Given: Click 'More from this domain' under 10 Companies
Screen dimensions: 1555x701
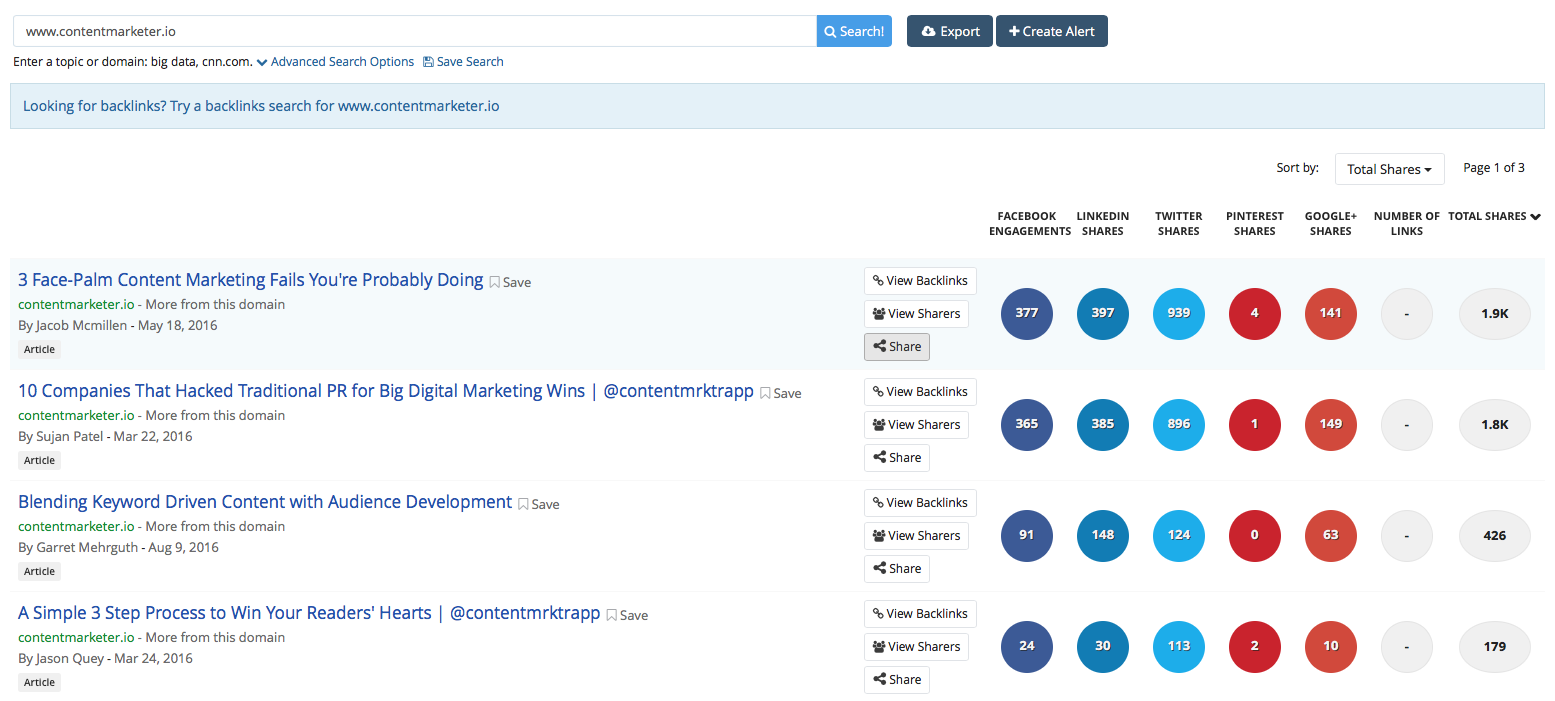Looking at the screenshot, I should (215, 415).
